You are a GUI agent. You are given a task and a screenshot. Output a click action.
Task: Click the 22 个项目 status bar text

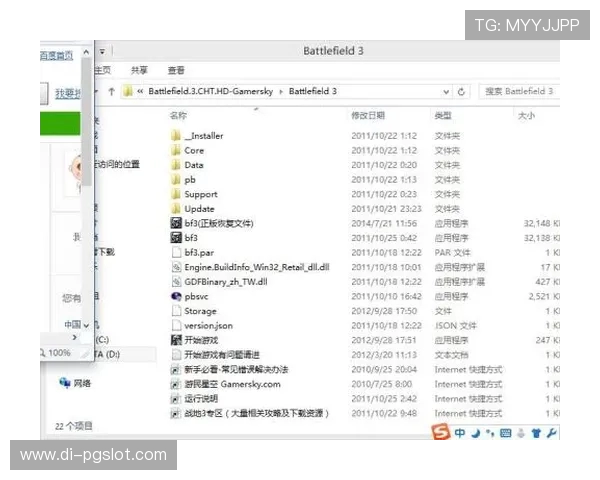point(73,426)
